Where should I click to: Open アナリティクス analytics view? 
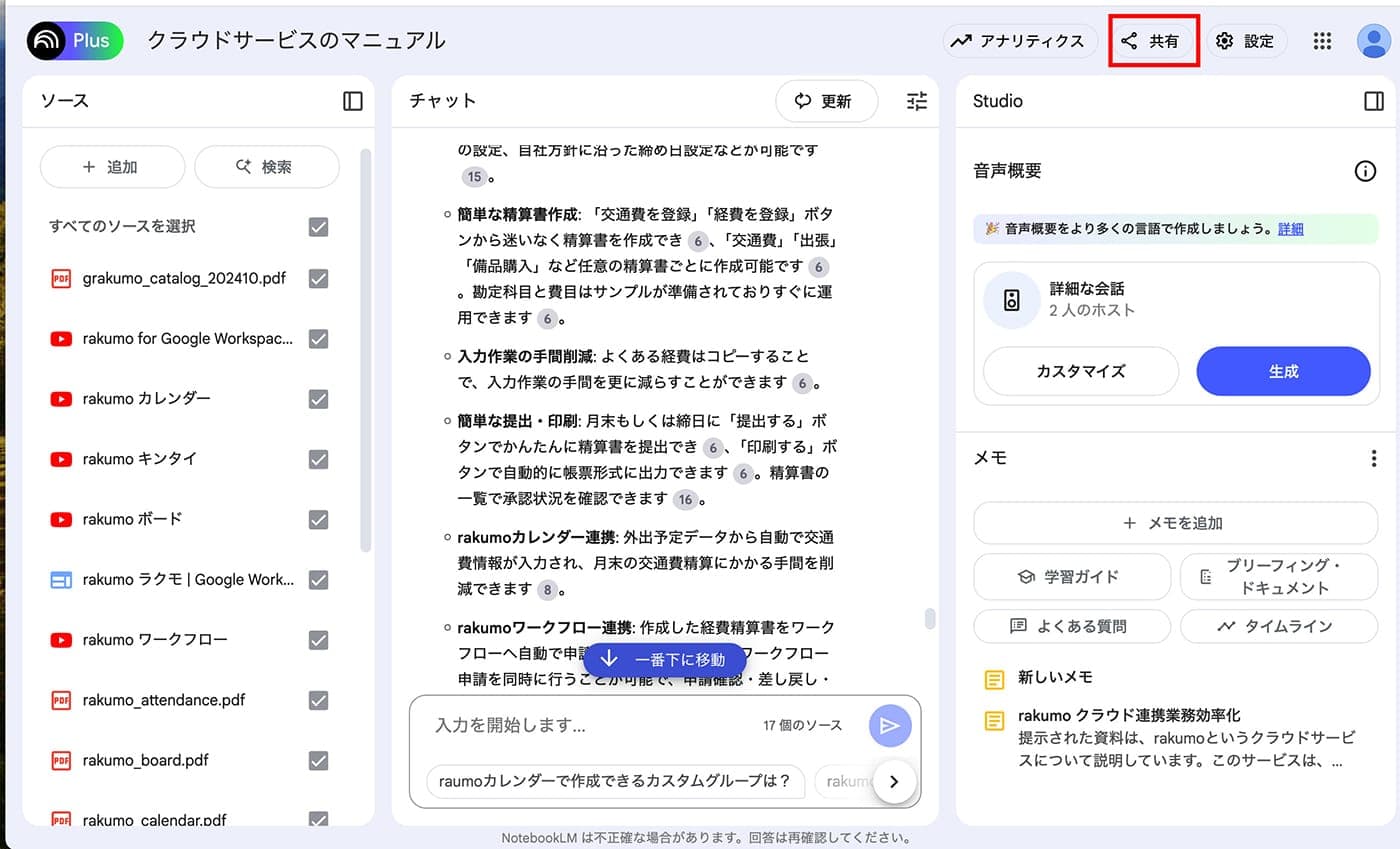[1019, 41]
